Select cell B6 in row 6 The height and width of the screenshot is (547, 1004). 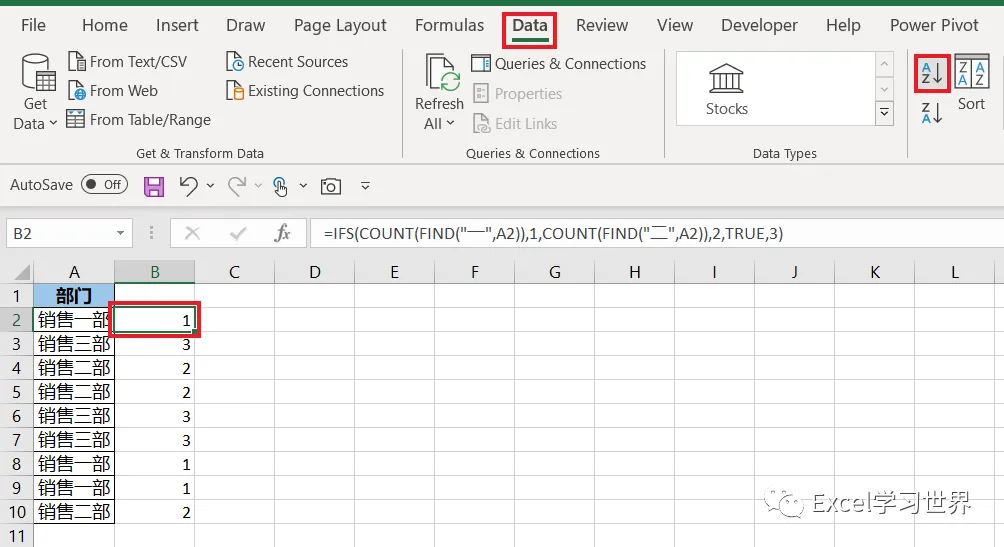pyautogui.click(x=154, y=416)
